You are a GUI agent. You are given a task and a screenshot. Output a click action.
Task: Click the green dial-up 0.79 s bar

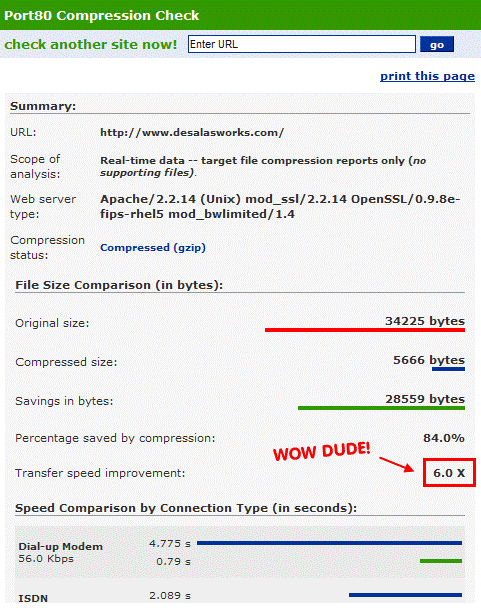[441, 561]
